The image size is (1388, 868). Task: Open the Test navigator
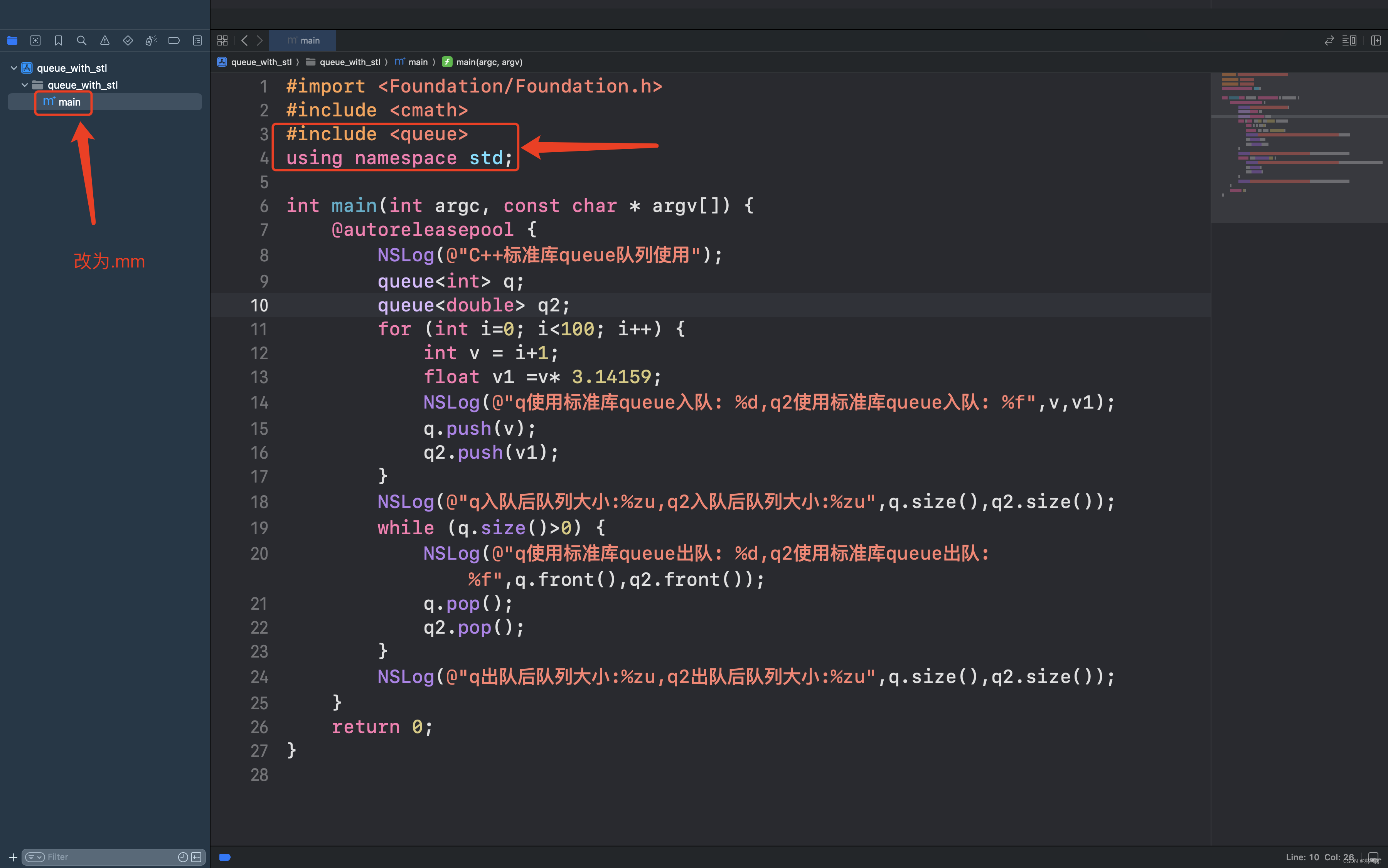(128, 41)
